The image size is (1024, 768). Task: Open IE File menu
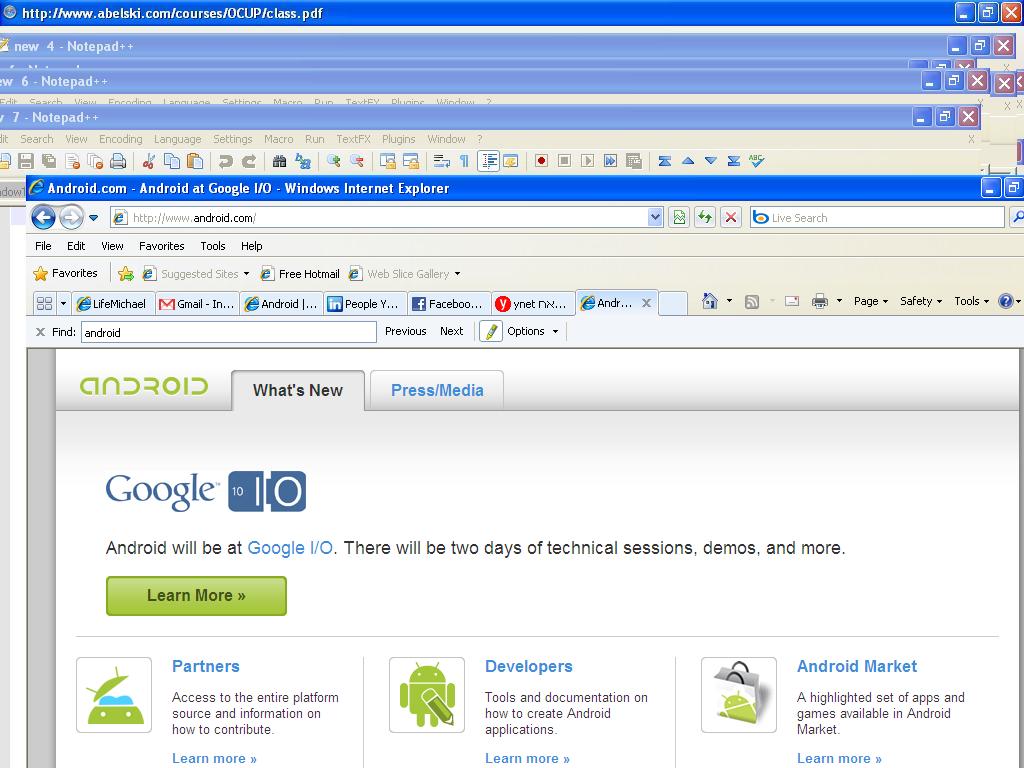click(x=43, y=246)
